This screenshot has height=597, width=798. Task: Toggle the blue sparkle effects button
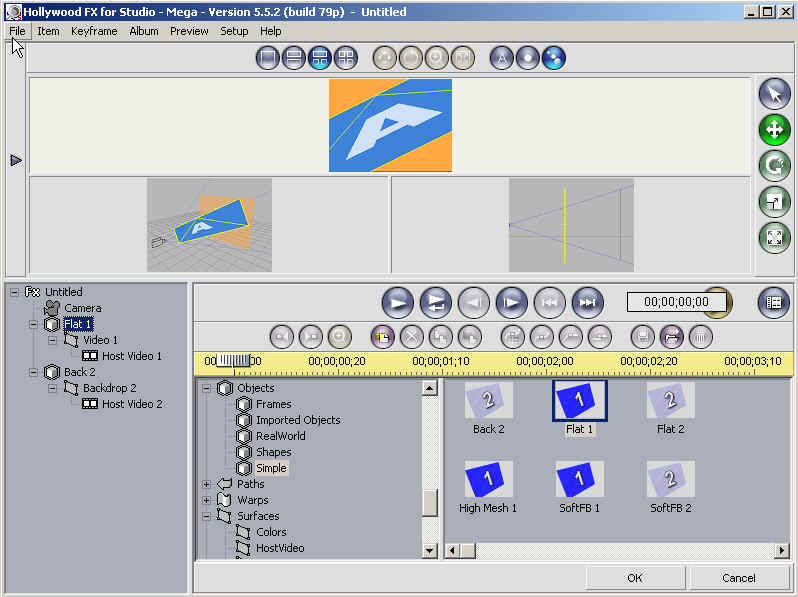554,58
